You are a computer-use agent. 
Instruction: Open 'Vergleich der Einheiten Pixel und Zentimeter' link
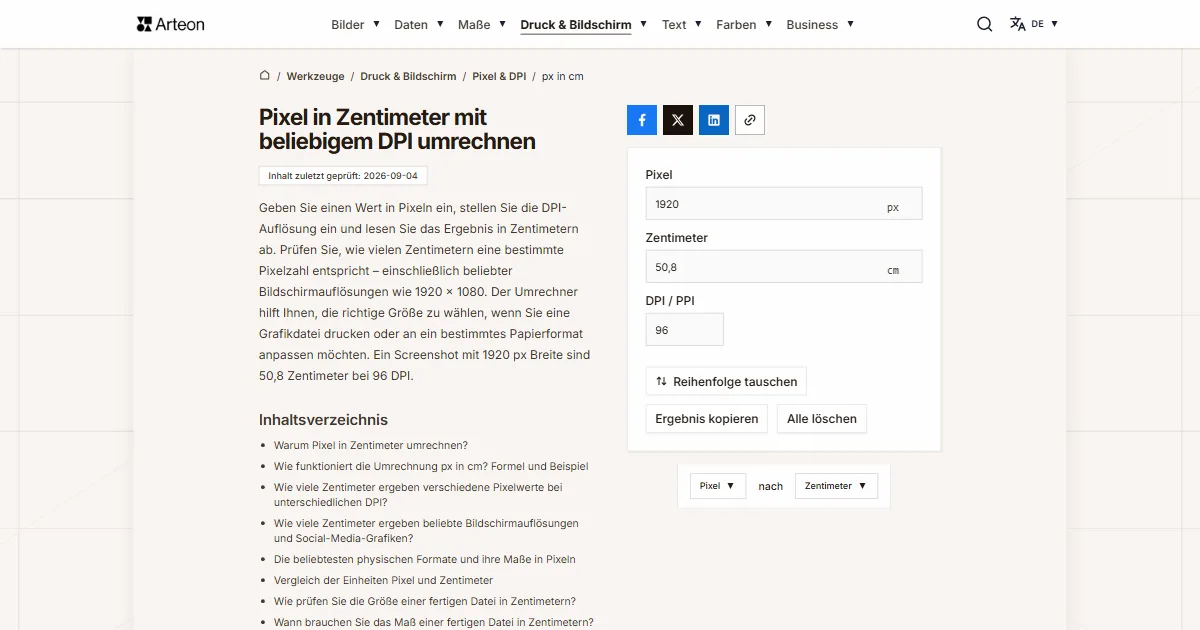pos(383,581)
